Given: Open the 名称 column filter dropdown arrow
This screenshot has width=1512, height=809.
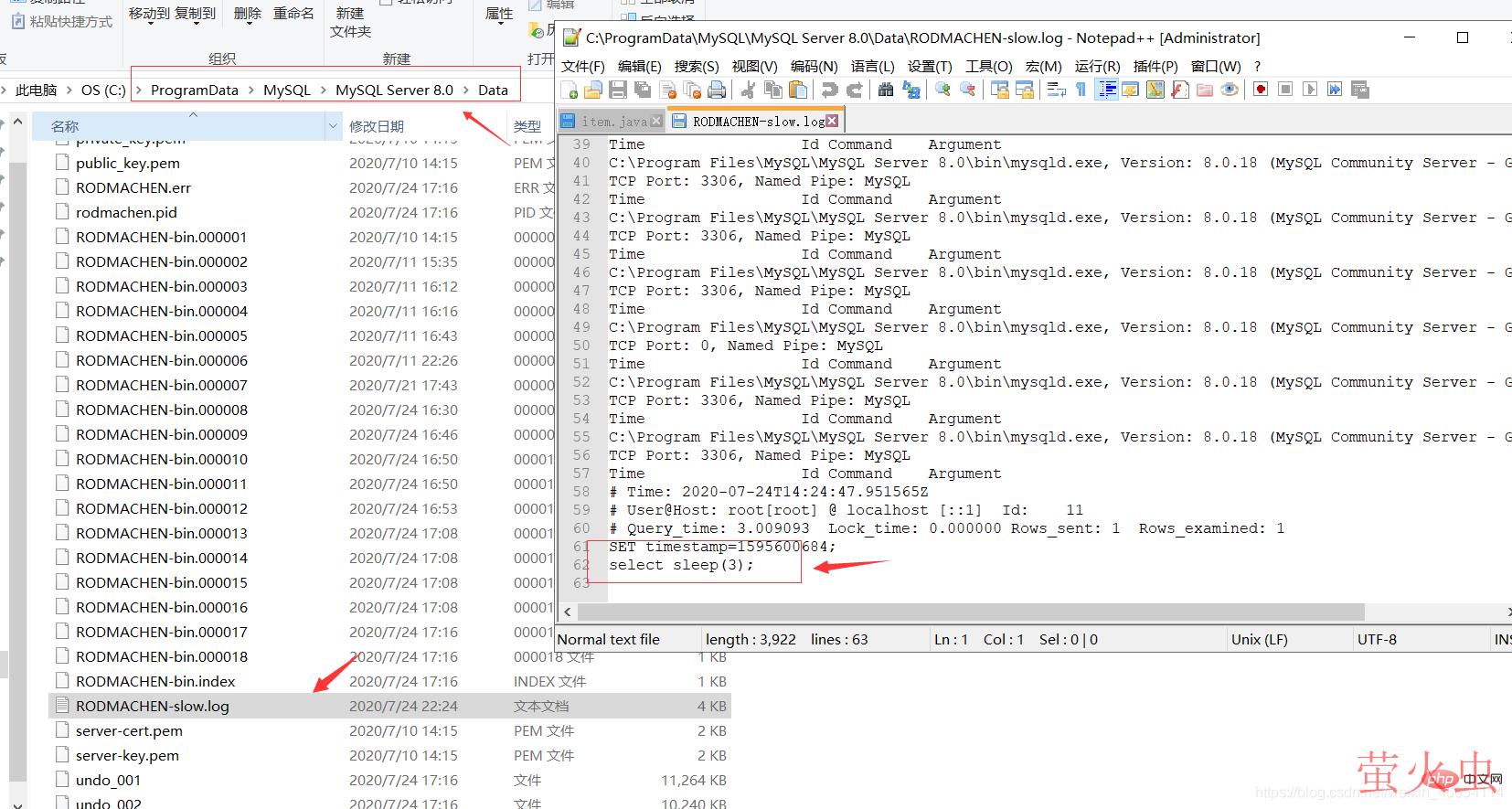Looking at the screenshot, I should pos(333,126).
